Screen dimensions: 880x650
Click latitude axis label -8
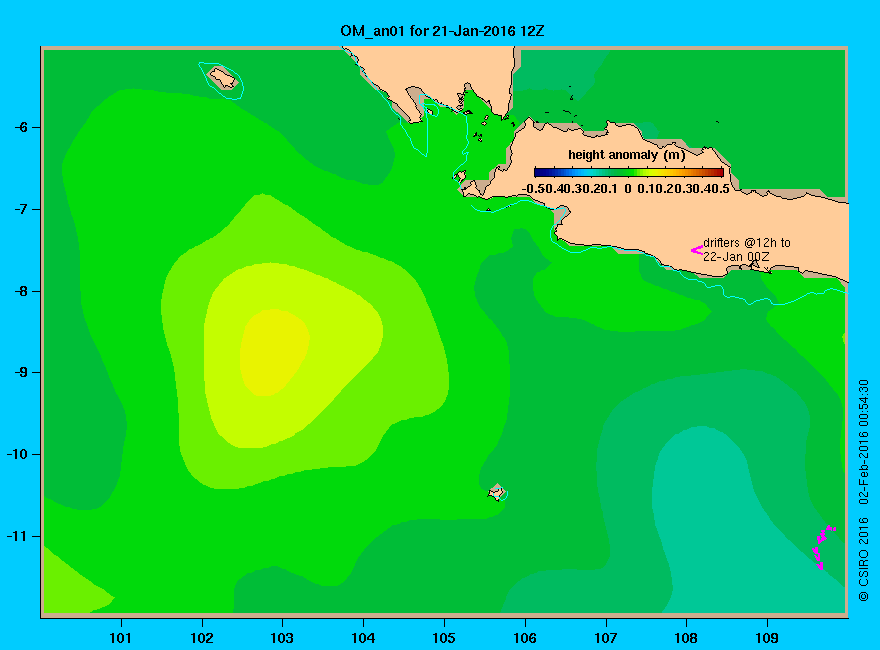point(21,291)
